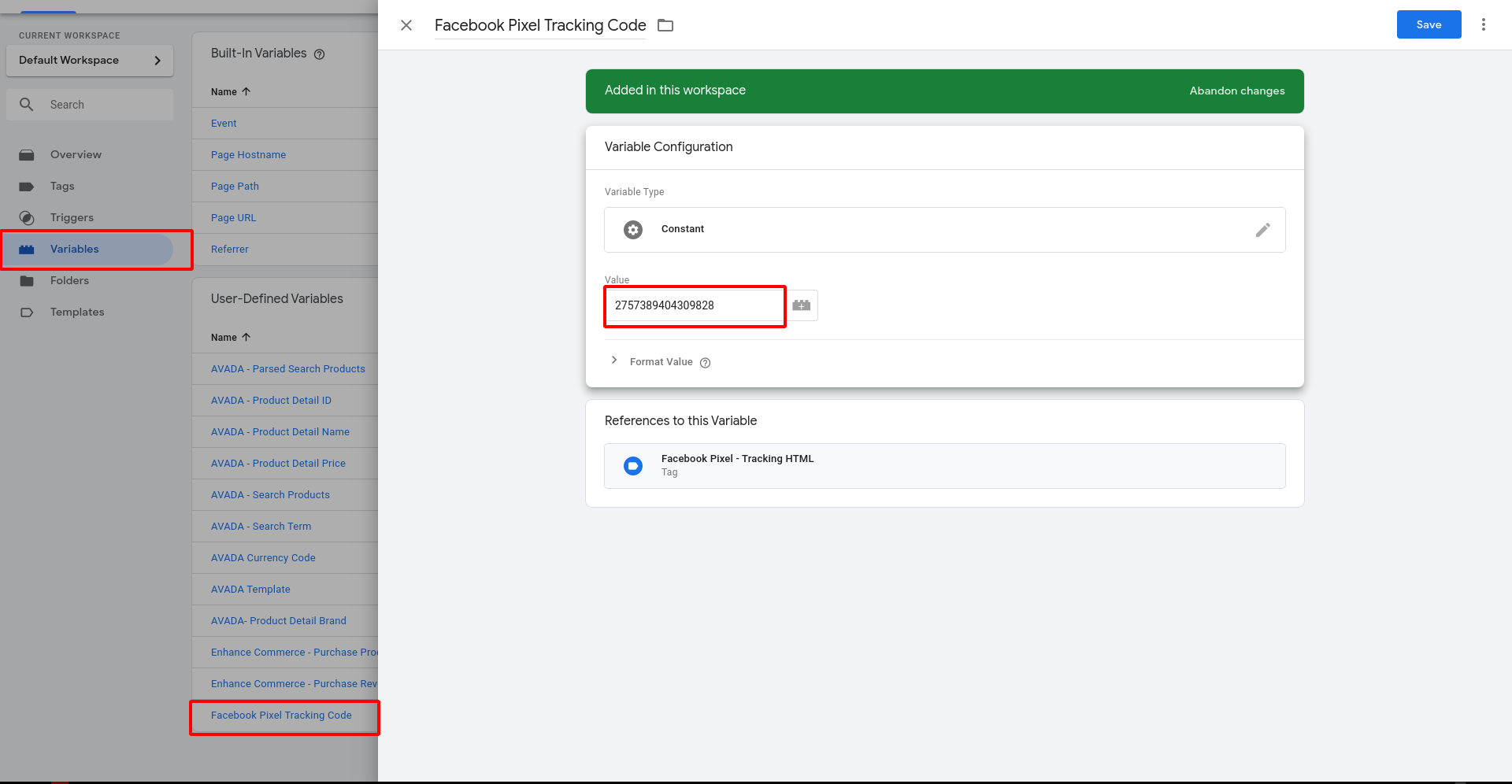
Task: Rename the Facebook Pixel Tracking Code title
Action: pos(540,25)
